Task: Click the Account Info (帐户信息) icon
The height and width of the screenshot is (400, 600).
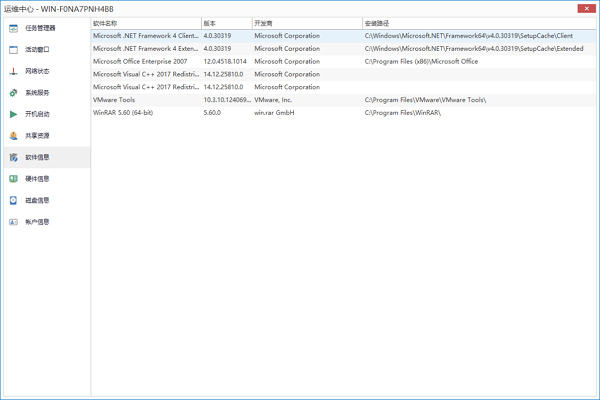Action: pyautogui.click(x=13, y=222)
